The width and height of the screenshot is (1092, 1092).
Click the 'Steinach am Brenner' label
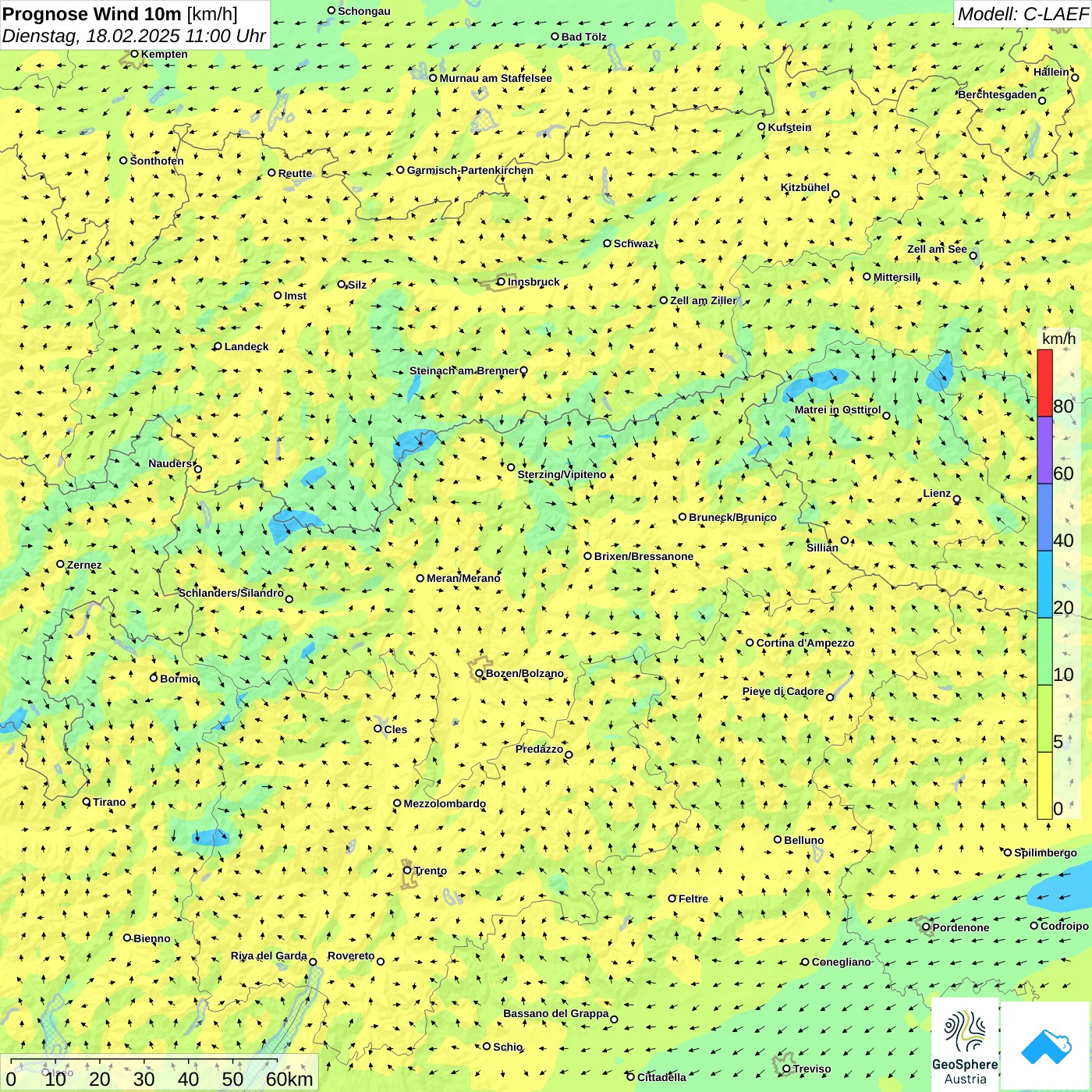463,370
